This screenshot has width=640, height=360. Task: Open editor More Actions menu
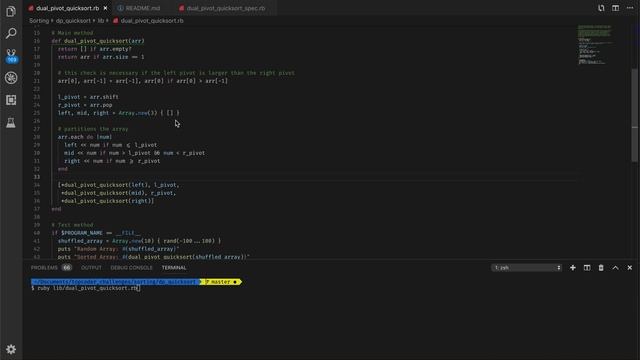630,8
